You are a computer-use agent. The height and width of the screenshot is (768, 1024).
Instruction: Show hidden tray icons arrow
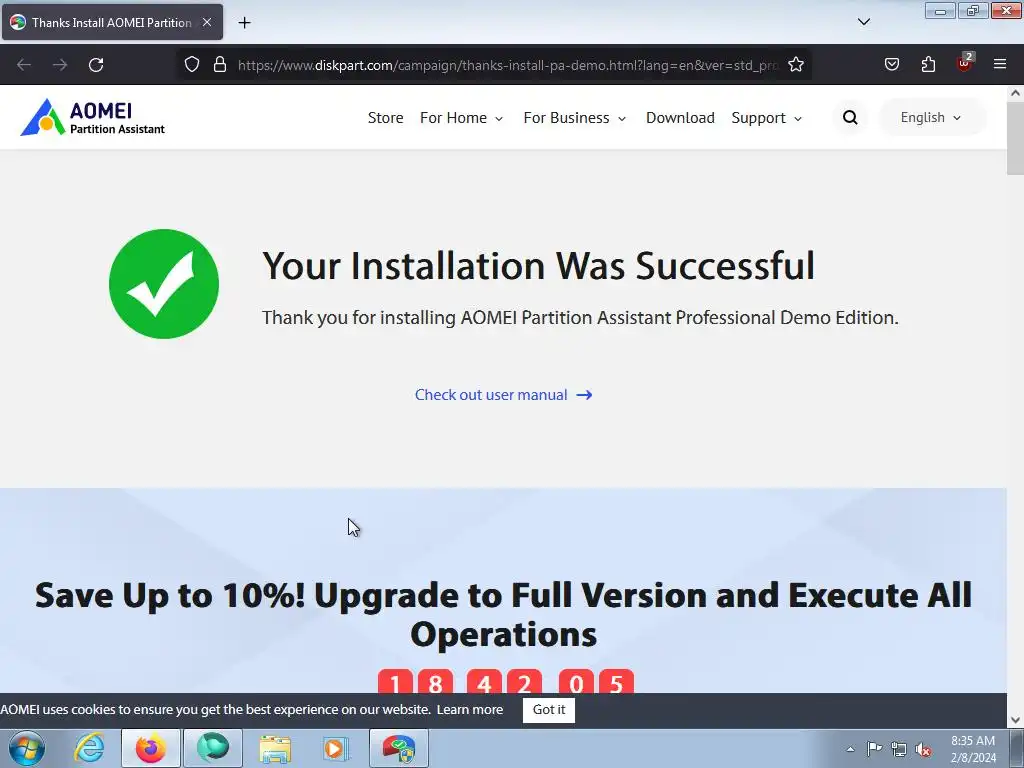850,749
